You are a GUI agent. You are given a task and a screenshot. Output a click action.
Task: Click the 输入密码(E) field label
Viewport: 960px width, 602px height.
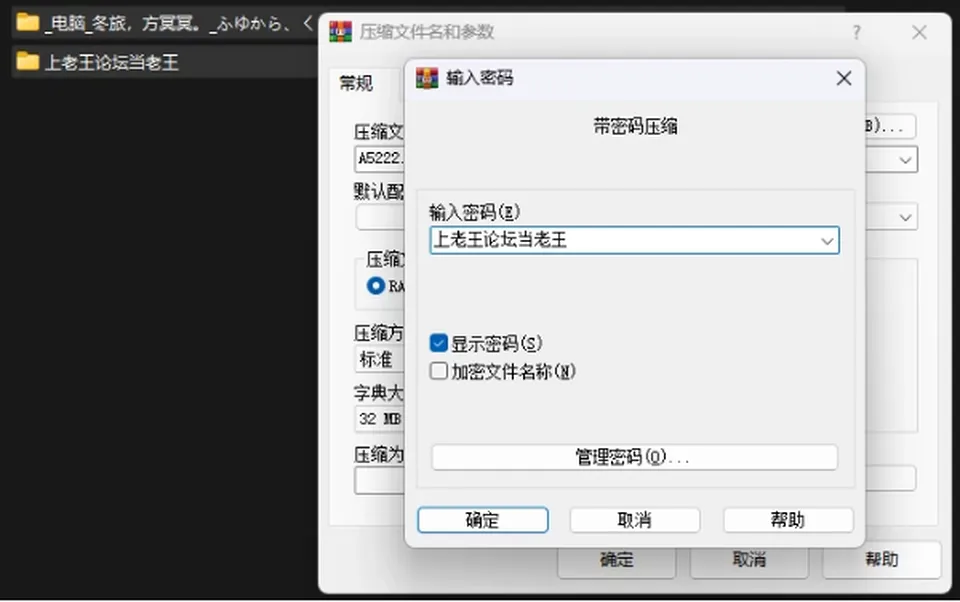point(474,212)
